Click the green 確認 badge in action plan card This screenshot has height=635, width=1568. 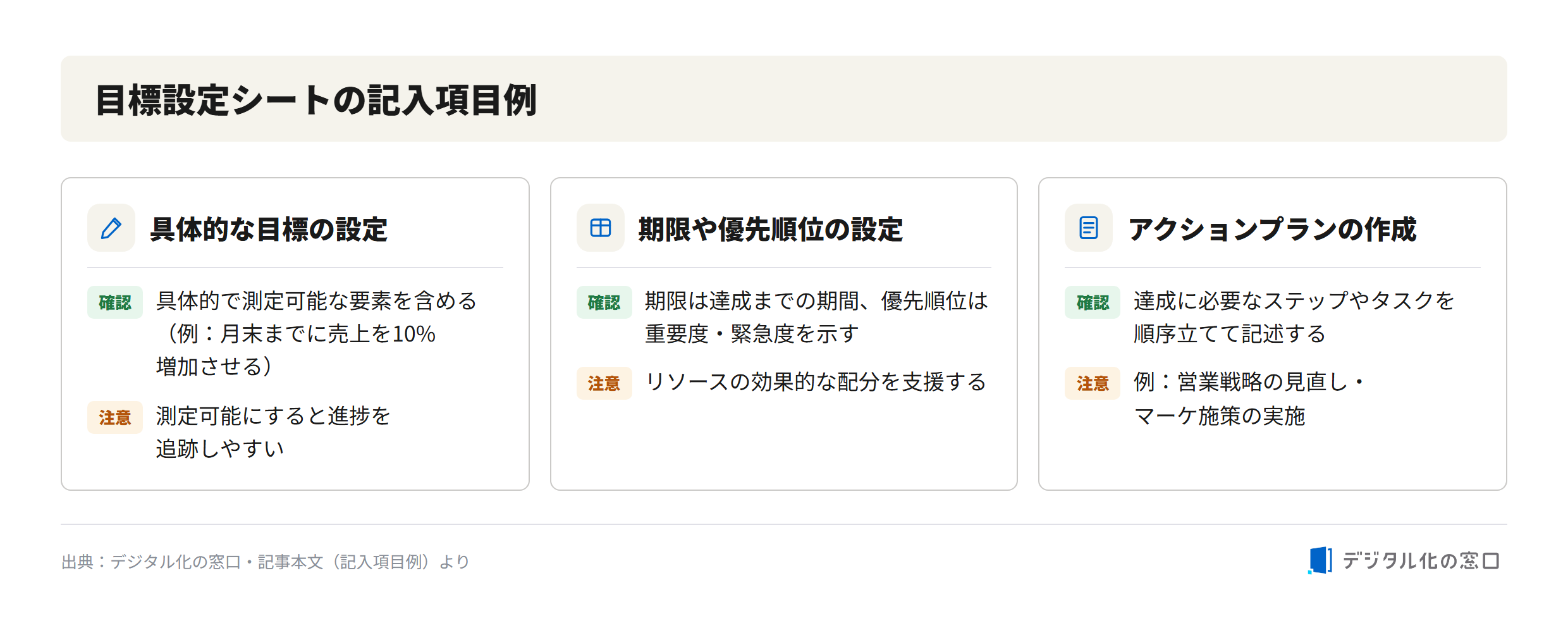[1093, 302]
